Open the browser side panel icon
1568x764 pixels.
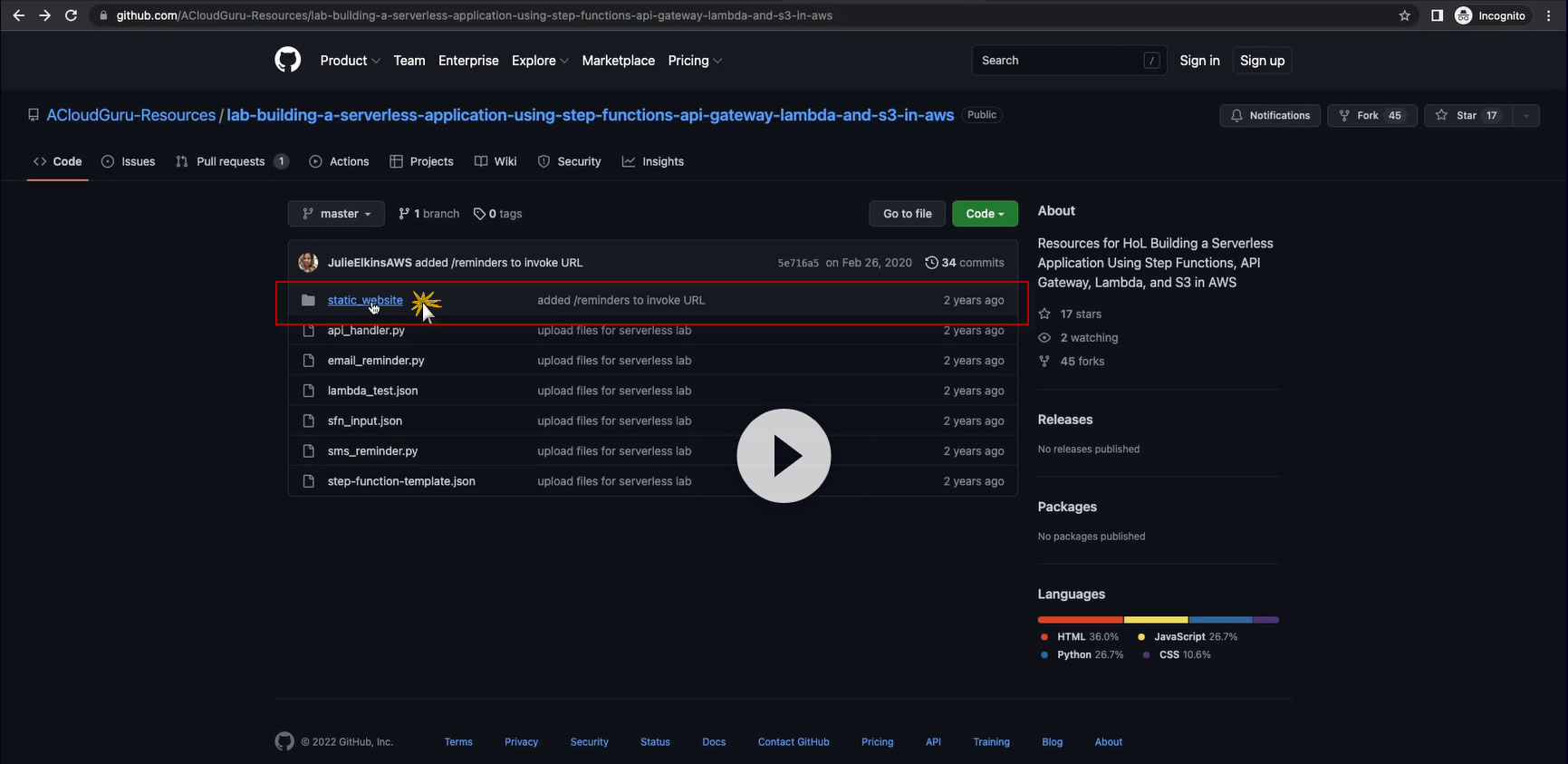click(x=1437, y=15)
